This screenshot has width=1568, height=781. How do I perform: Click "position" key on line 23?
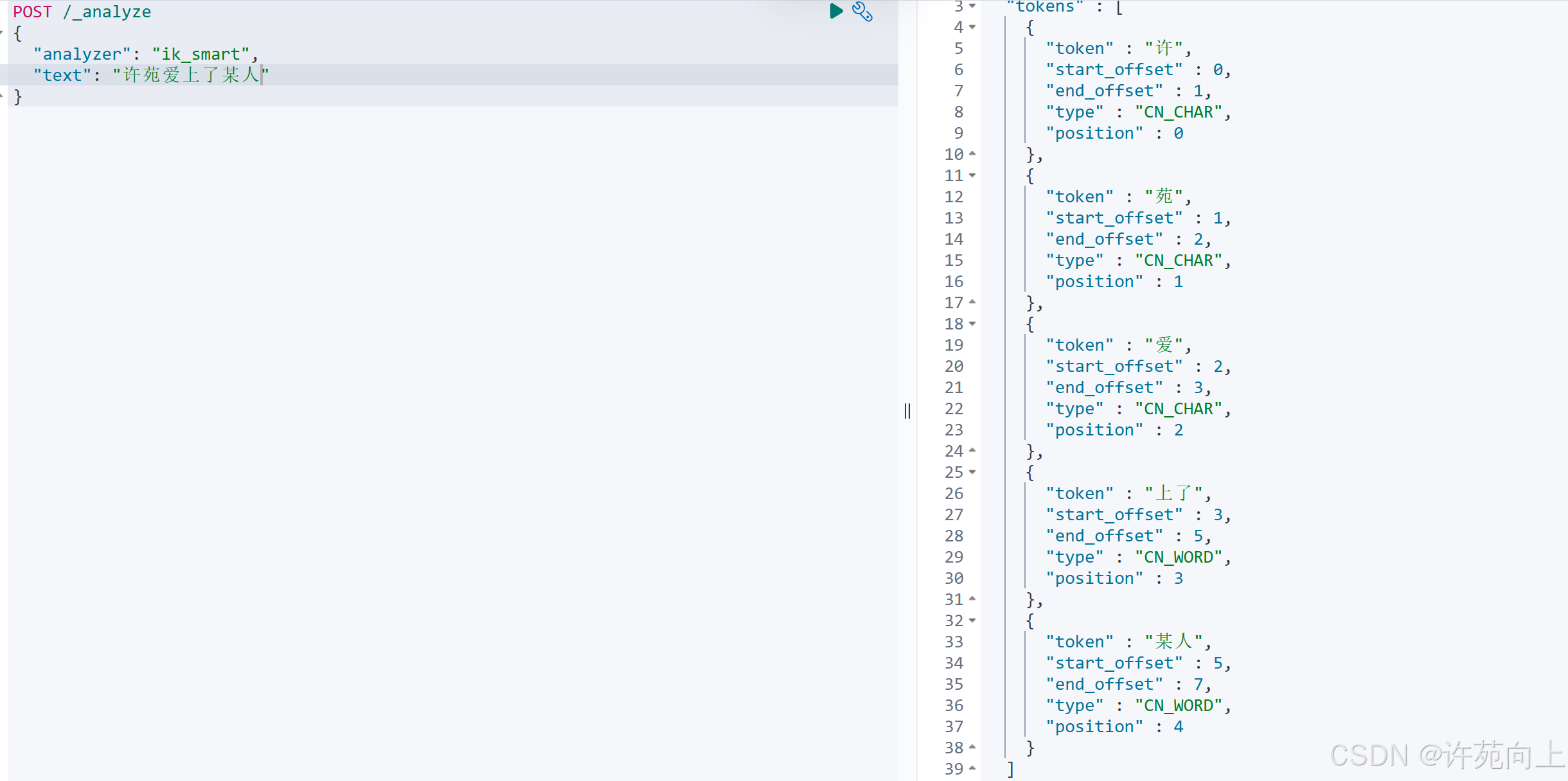click(x=1095, y=430)
